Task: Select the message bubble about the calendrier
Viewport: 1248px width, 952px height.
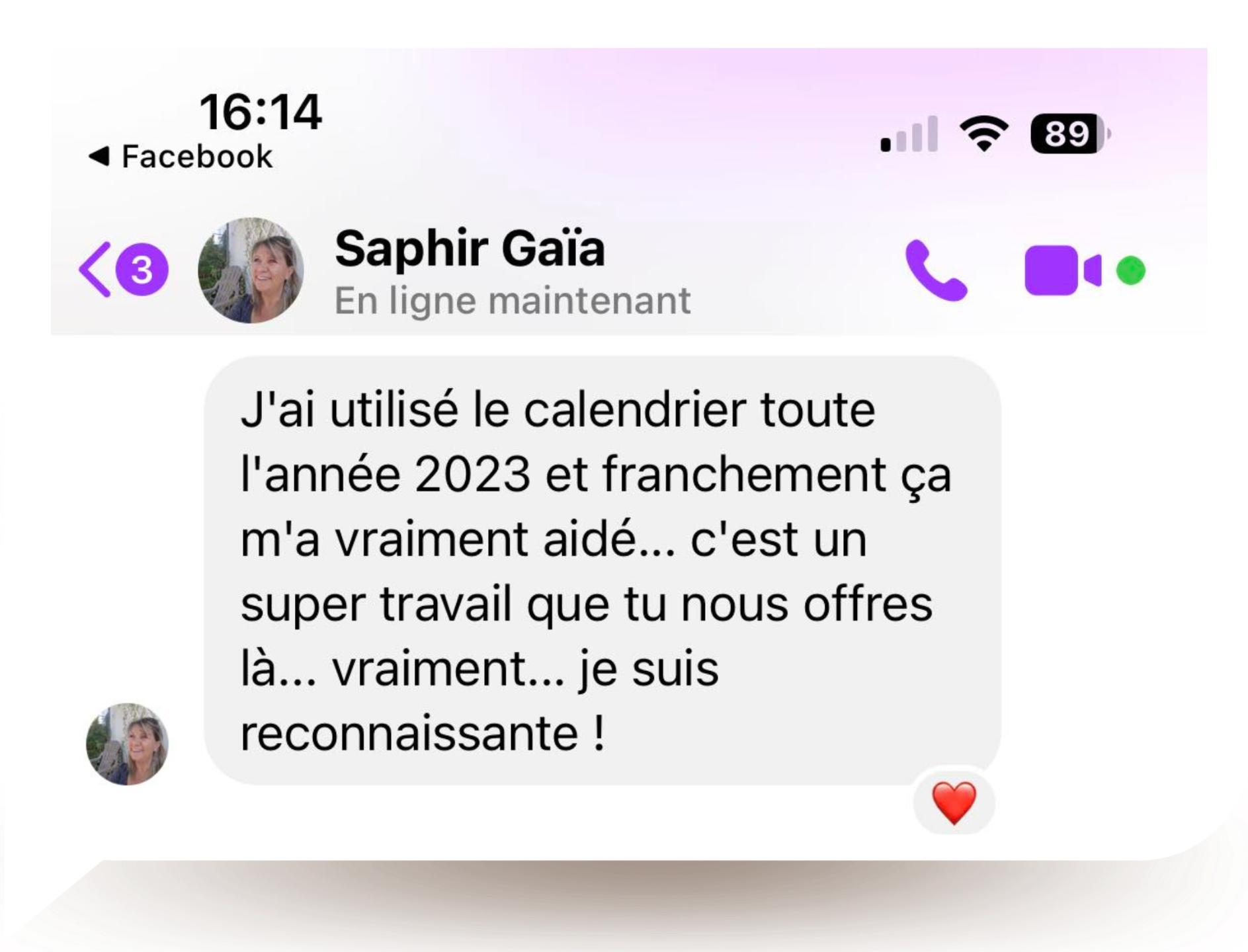Action: tap(602, 571)
